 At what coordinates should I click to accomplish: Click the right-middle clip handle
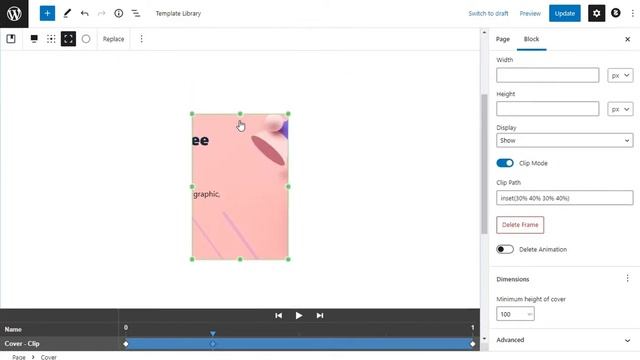pos(288,187)
